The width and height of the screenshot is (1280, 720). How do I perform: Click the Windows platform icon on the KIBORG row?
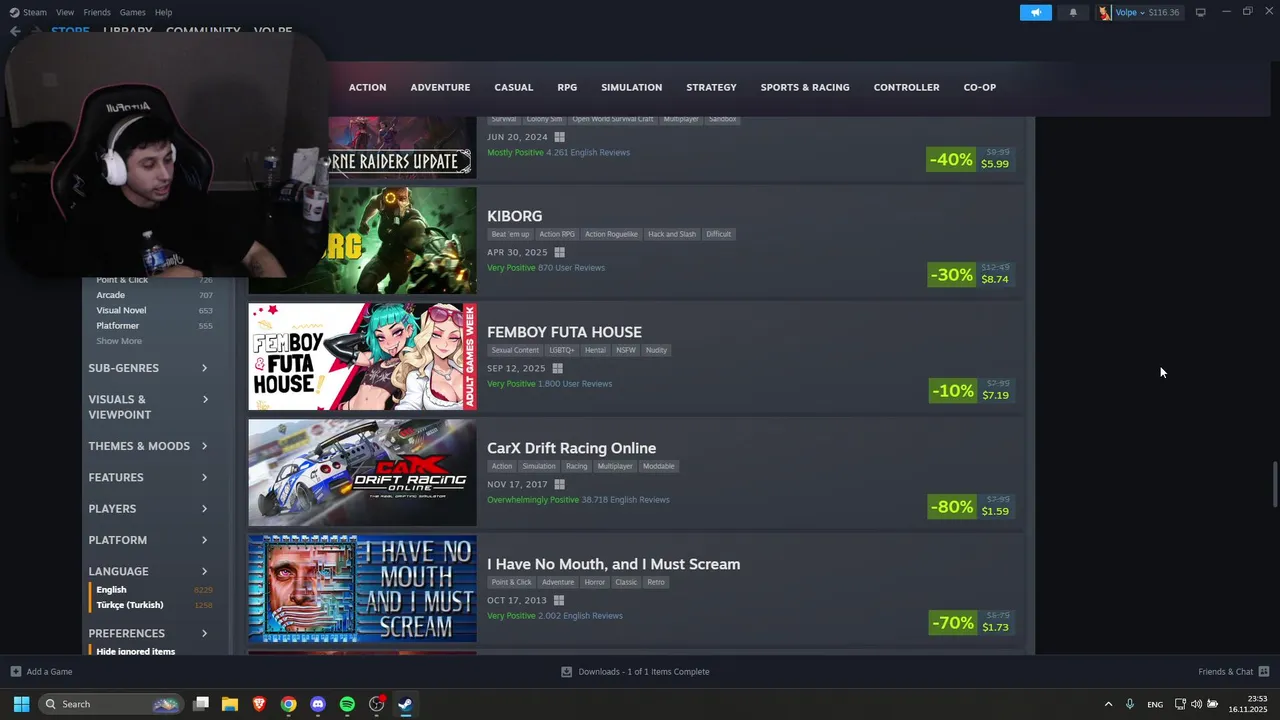559,252
